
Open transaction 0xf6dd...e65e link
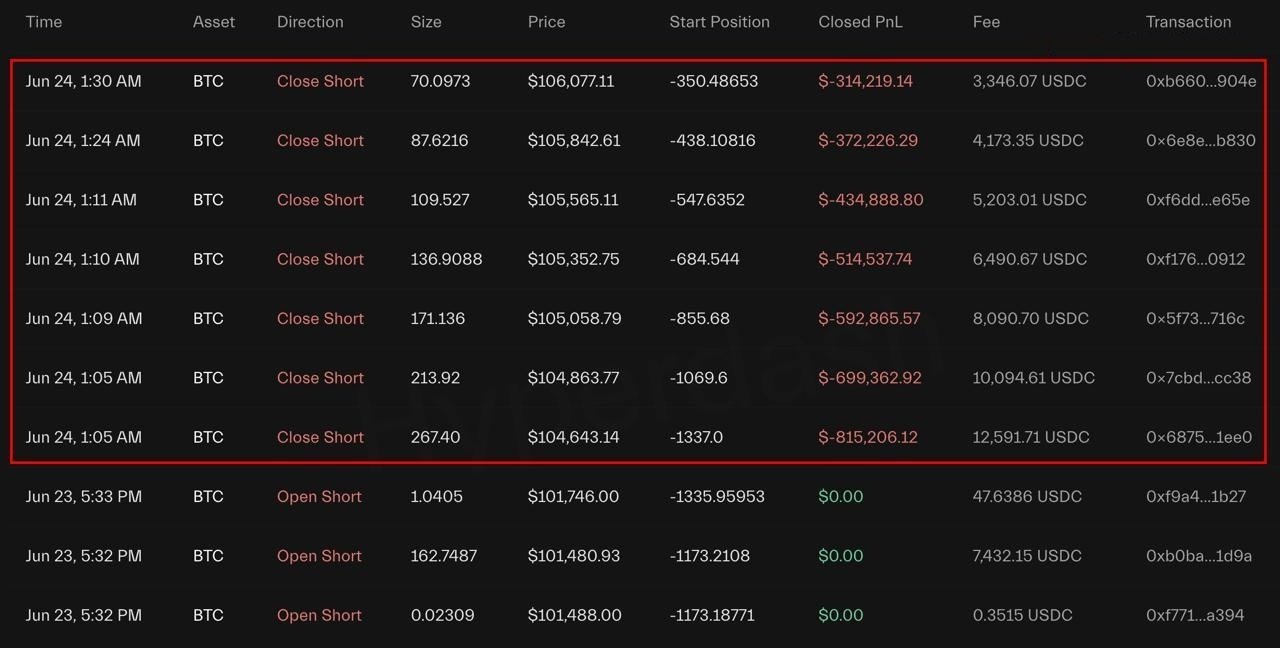pos(1198,200)
